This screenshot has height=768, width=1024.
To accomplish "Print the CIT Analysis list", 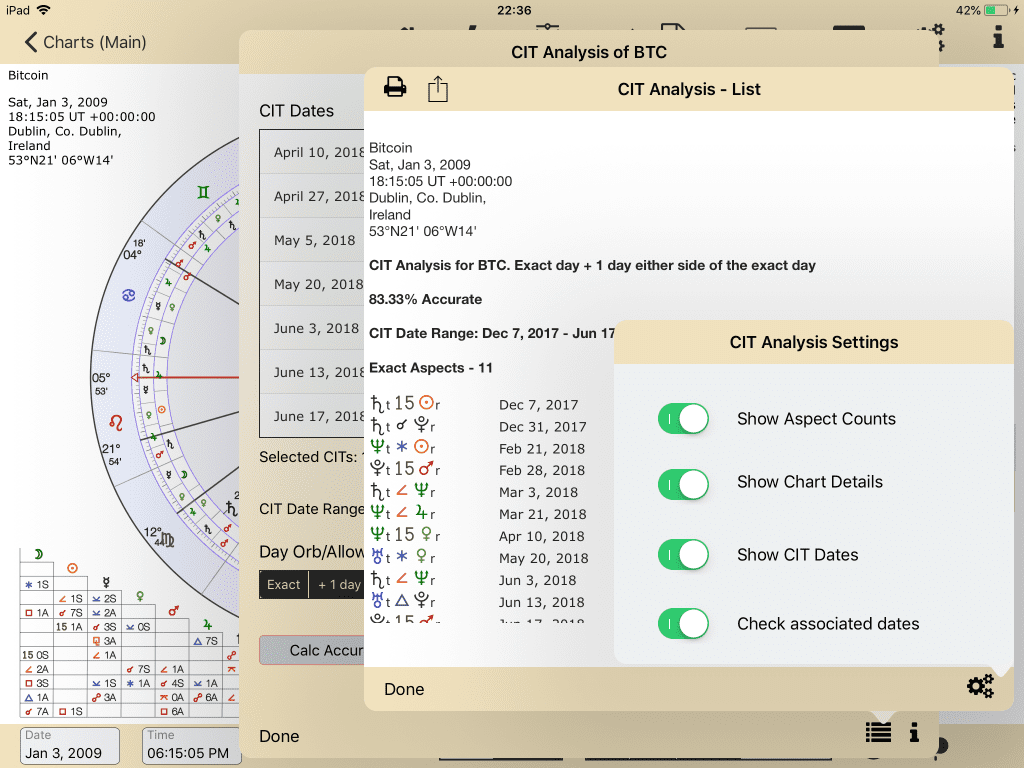I will click(395, 87).
